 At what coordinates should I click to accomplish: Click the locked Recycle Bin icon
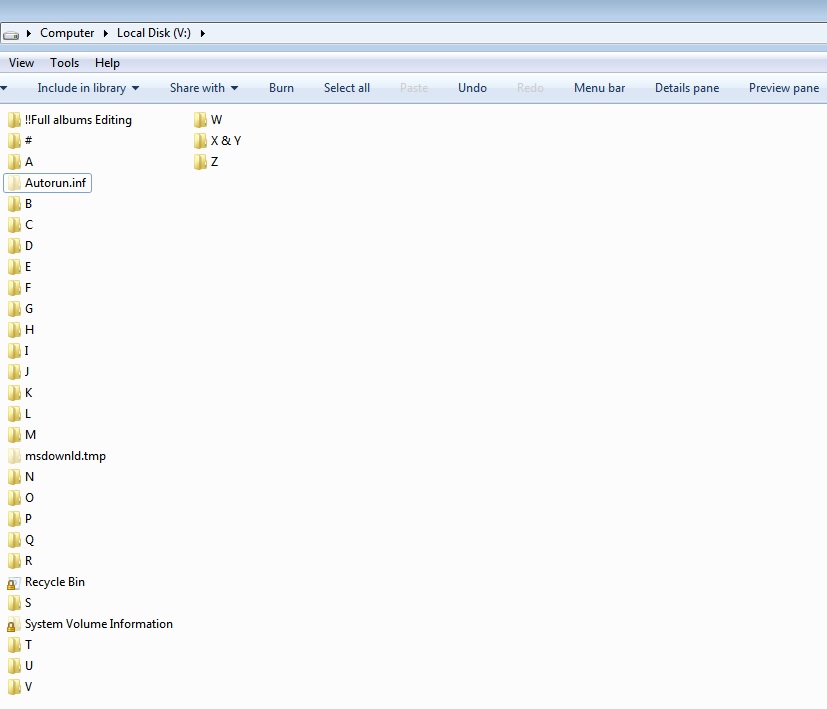(13, 582)
